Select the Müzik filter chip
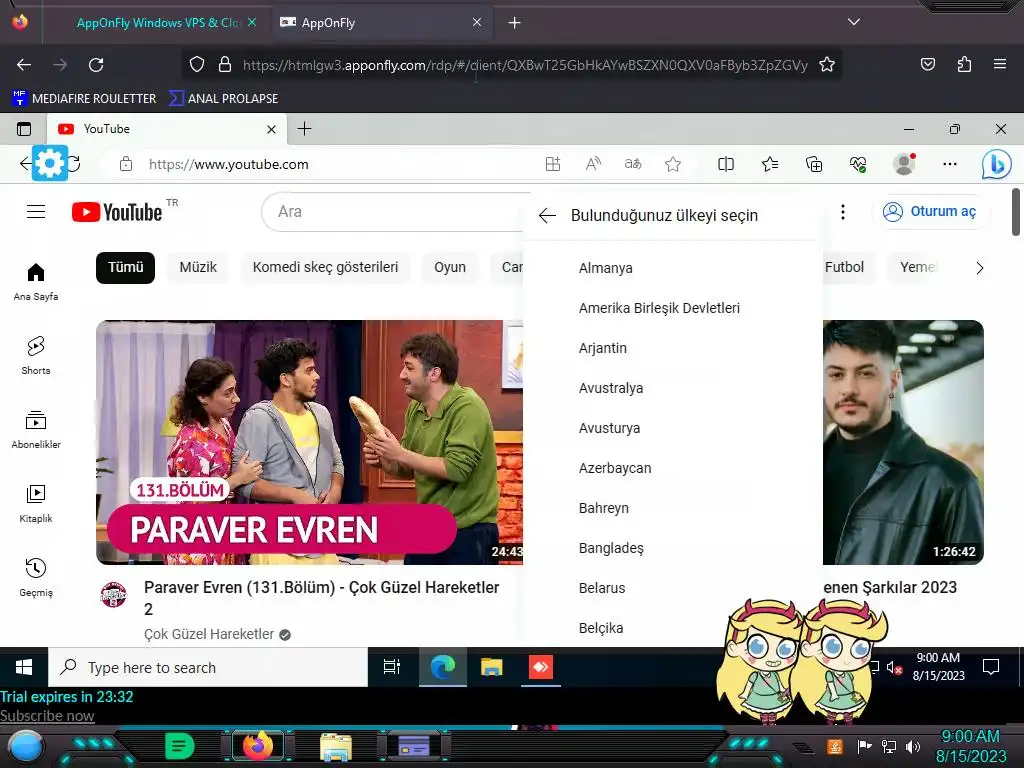The image size is (1024, 768). [198, 267]
